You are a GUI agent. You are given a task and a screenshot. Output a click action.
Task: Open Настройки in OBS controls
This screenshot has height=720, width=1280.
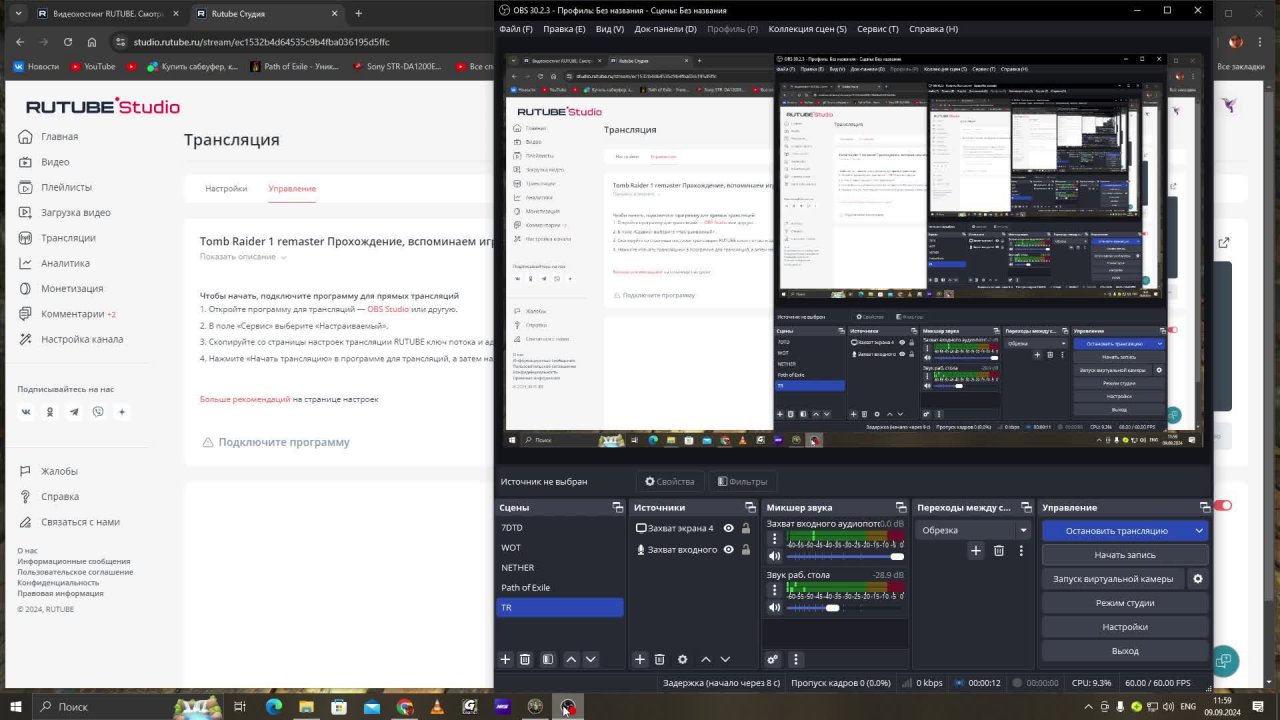pos(1125,627)
